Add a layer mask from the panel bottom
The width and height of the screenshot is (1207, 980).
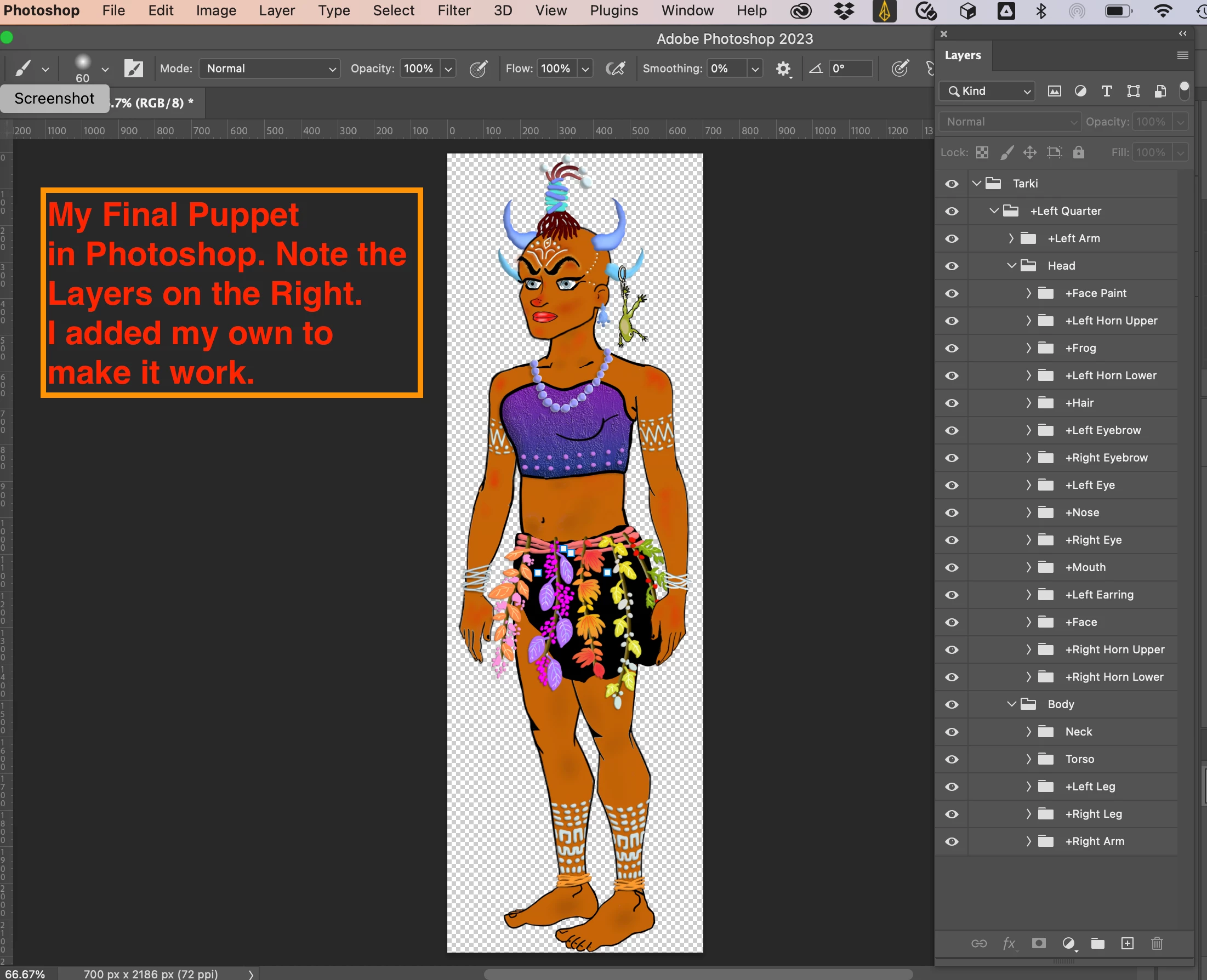1039,943
